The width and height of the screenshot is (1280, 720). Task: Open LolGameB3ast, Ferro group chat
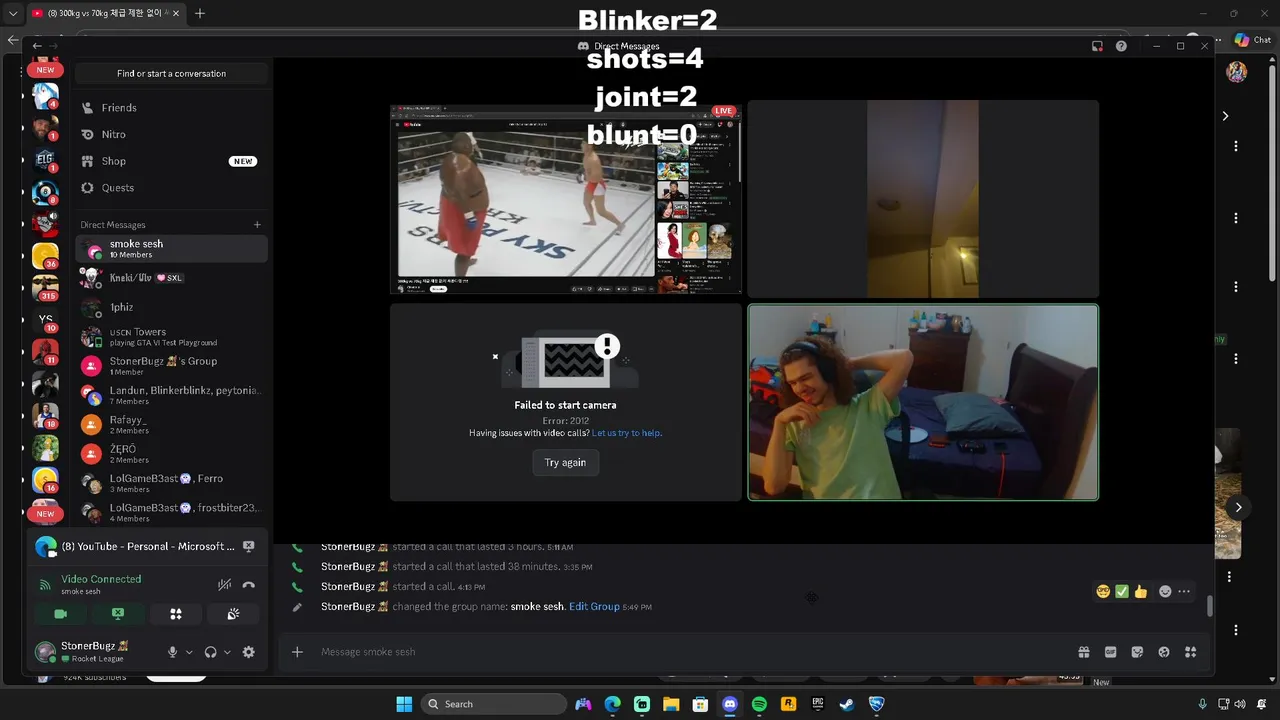pyautogui.click(x=171, y=483)
